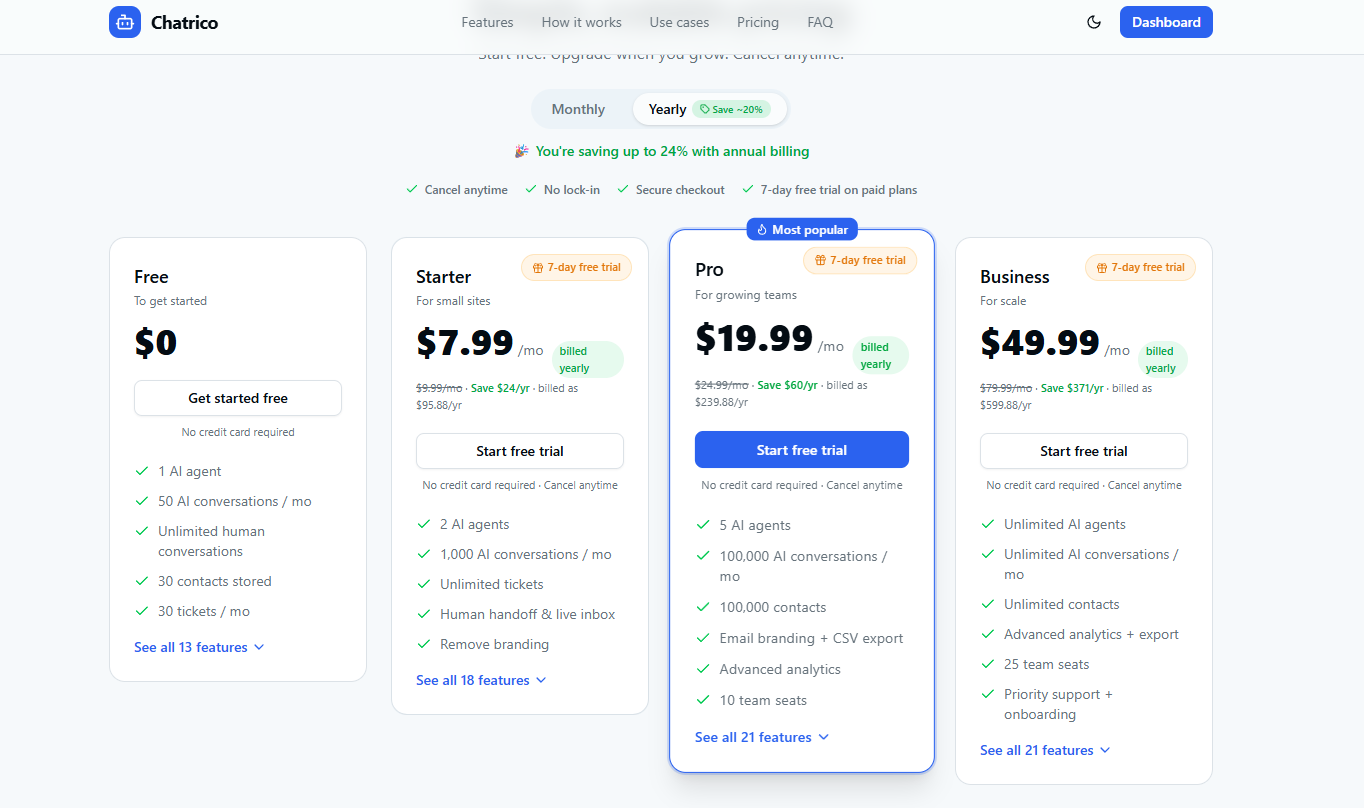Click You're saving up to 24% message
The height and width of the screenshot is (808, 1364).
(x=672, y=152)
